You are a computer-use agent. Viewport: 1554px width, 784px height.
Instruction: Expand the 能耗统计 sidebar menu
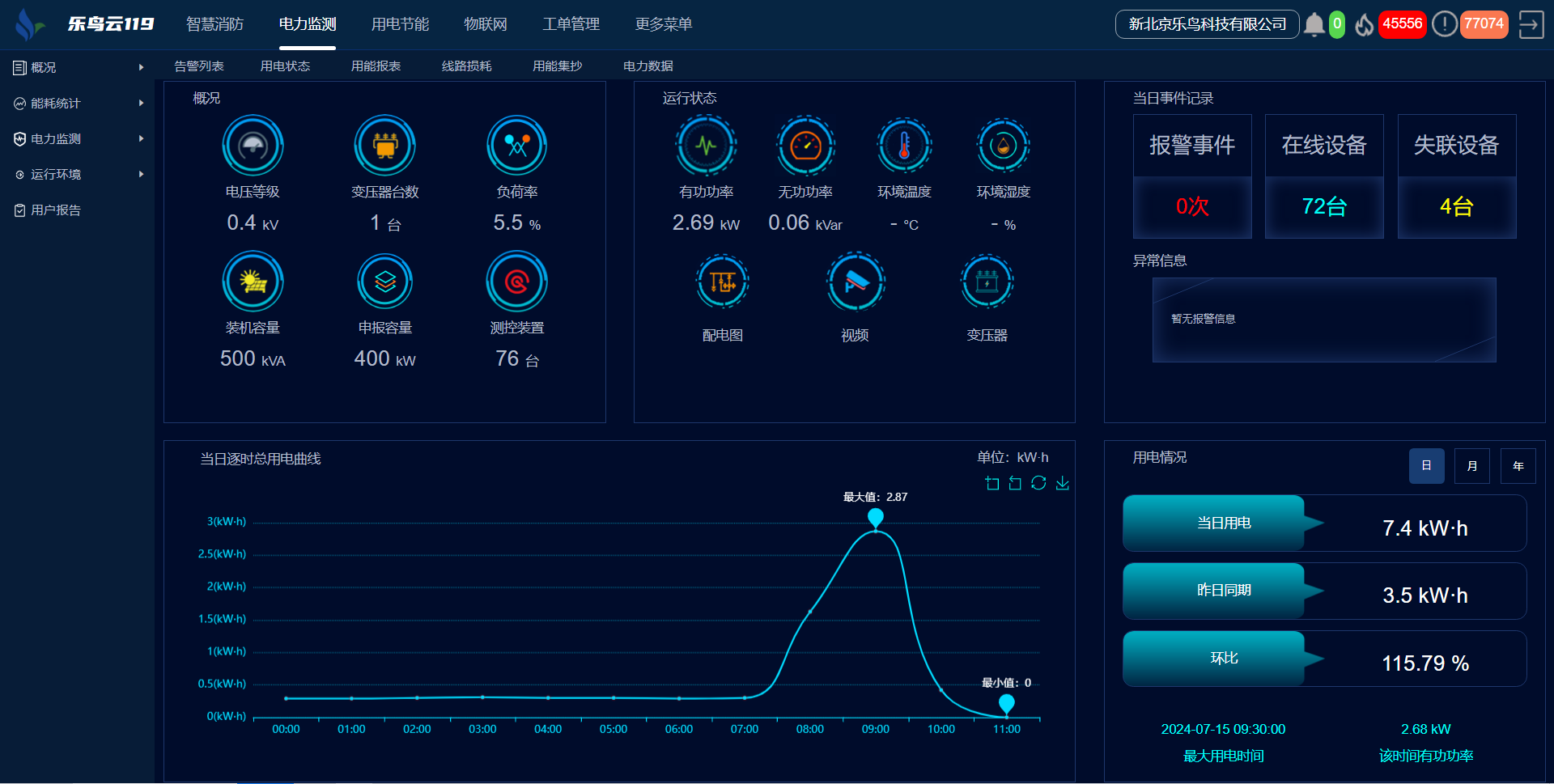click(x=78, y=104)
